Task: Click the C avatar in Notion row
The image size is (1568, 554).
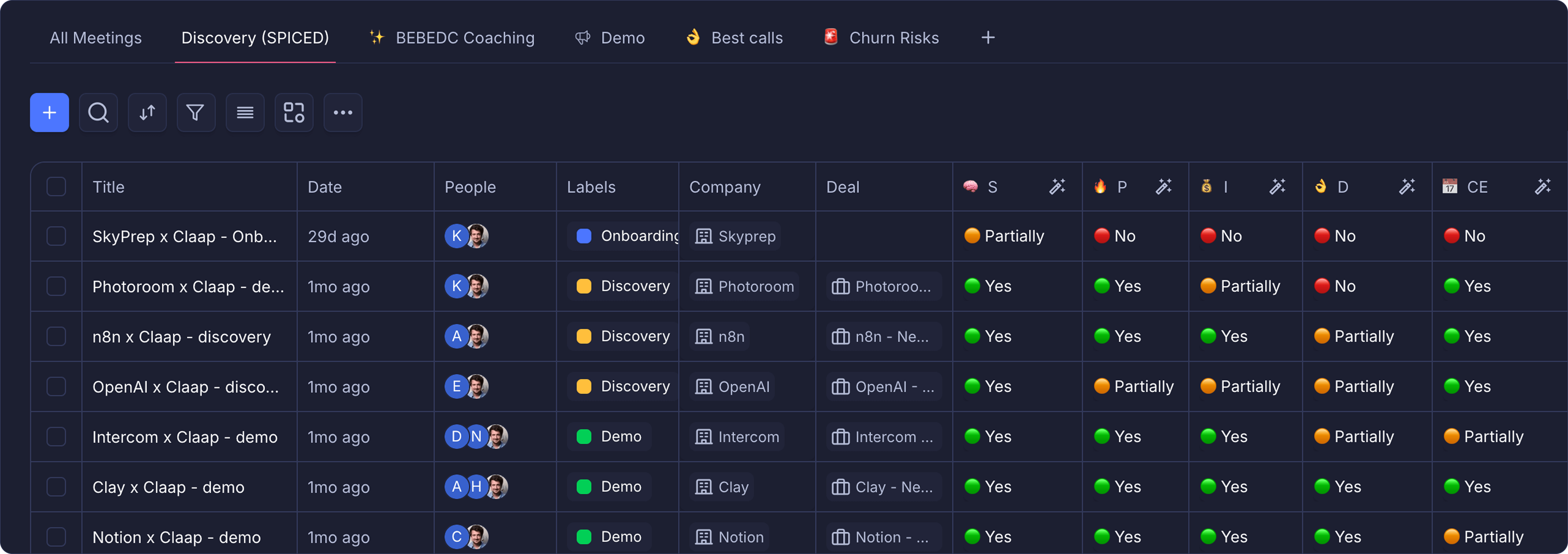Action: point(456,537)
